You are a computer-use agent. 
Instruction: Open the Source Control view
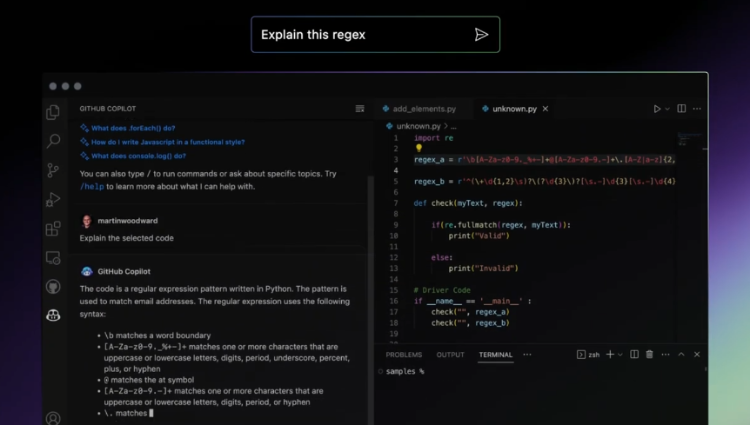pos(53,170)
